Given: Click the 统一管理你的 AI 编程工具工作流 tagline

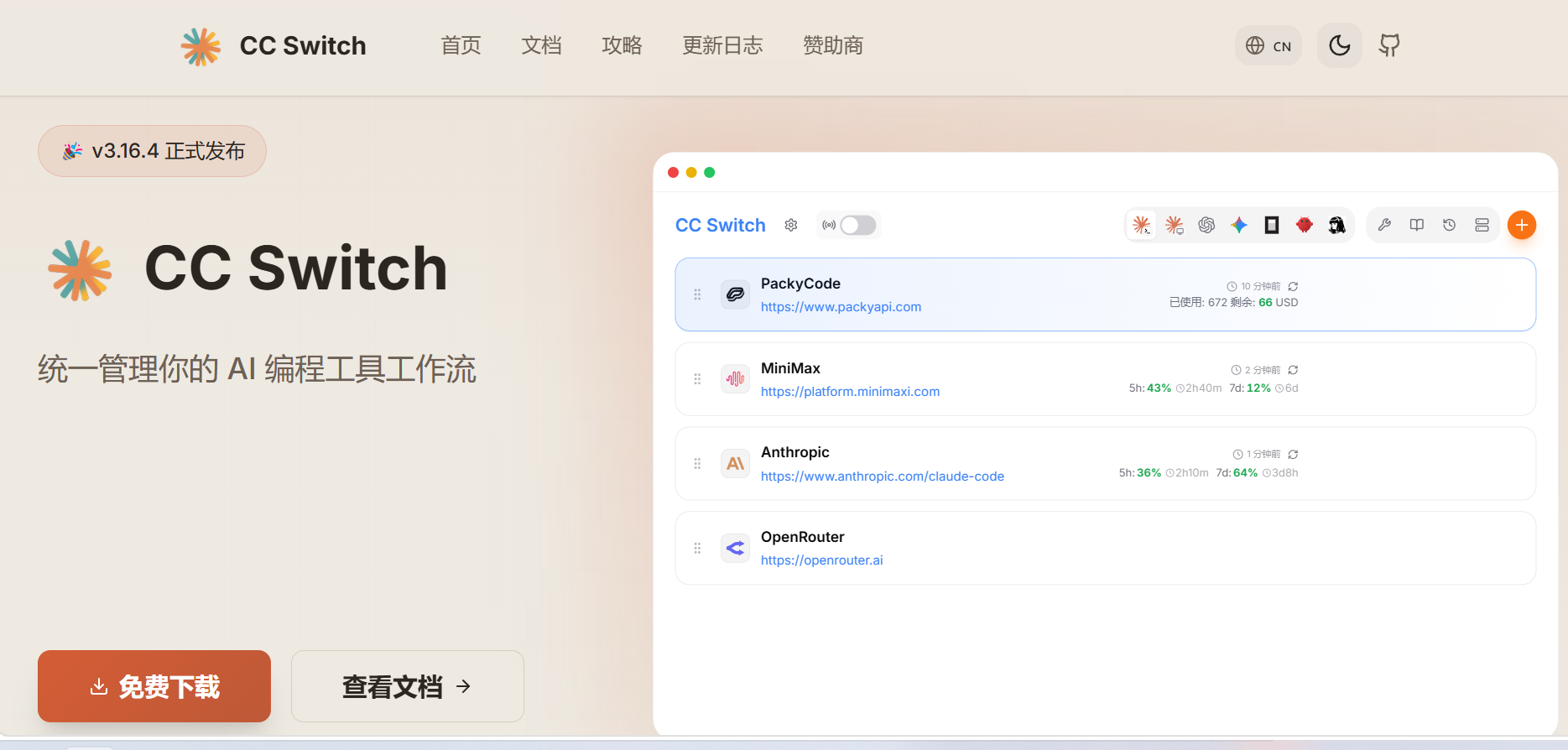Looking at the screenshot, I should (258, 369).
